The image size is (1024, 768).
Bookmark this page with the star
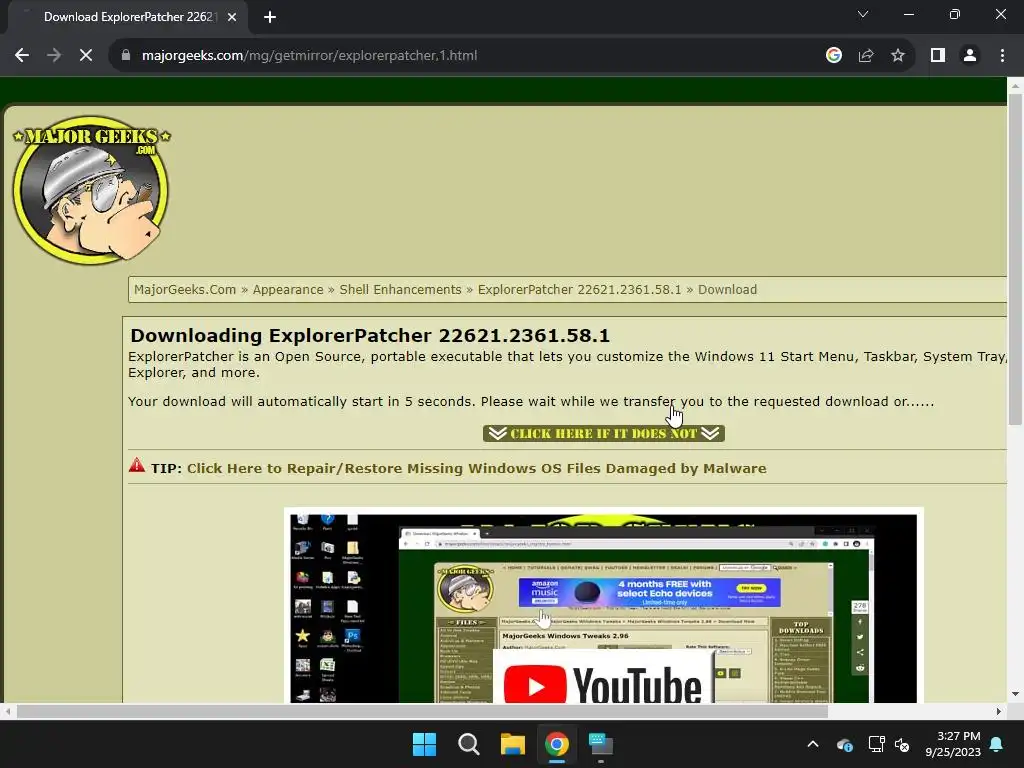898,56
